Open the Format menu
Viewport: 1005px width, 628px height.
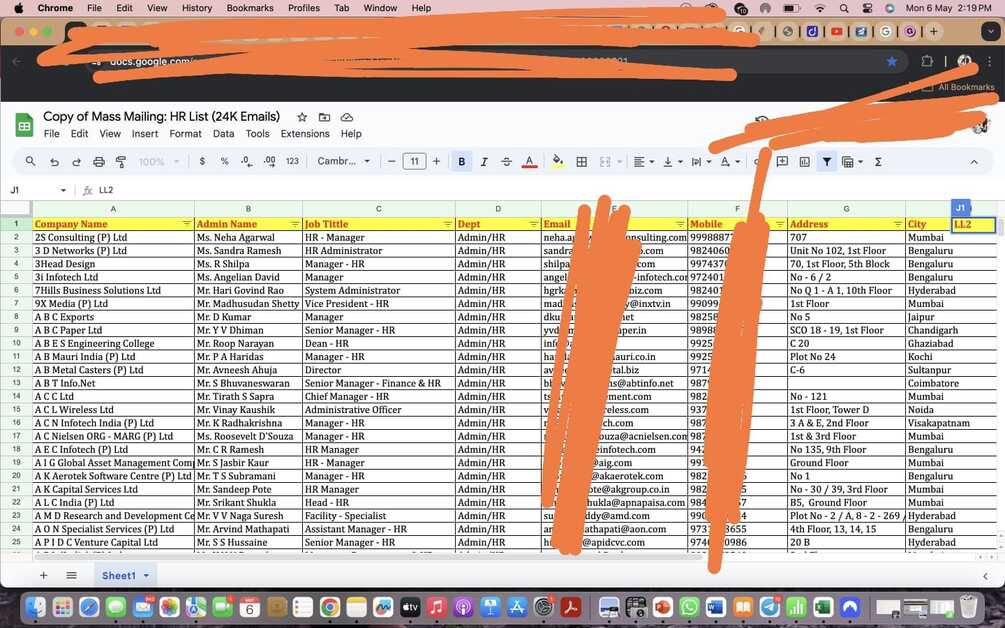[185, 134]
